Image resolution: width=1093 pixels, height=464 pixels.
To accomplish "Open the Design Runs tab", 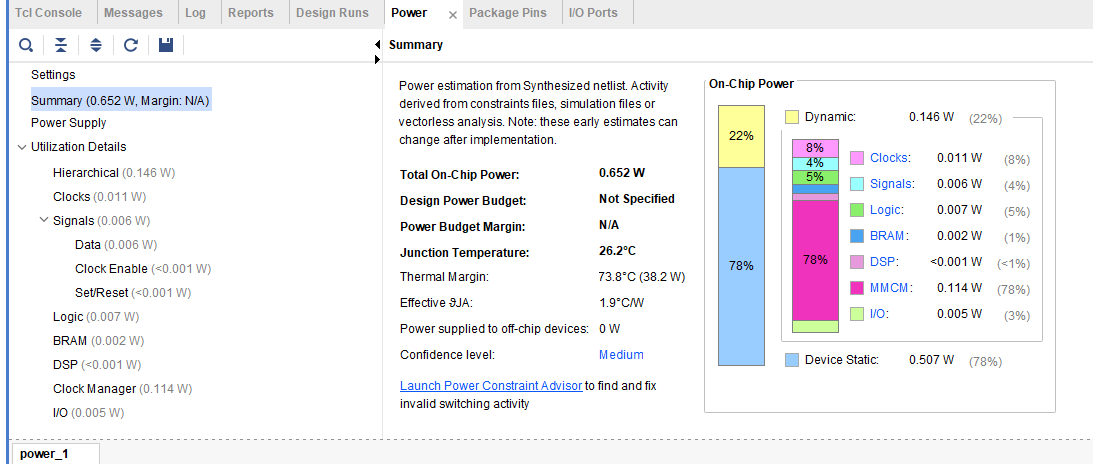I will (333, 13).
